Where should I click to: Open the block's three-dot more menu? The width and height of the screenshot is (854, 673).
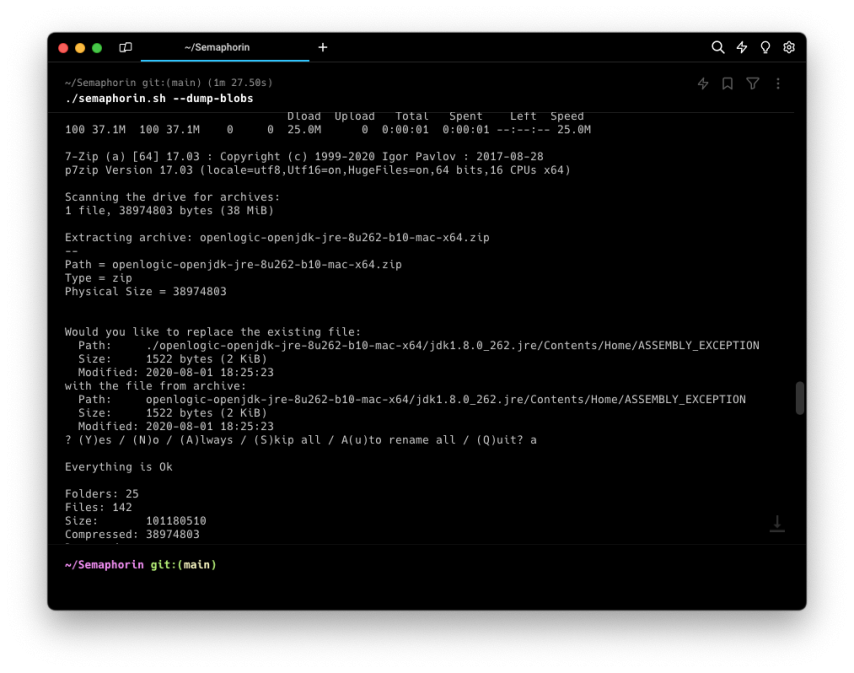pyautogui.click(x=778, y=83)
